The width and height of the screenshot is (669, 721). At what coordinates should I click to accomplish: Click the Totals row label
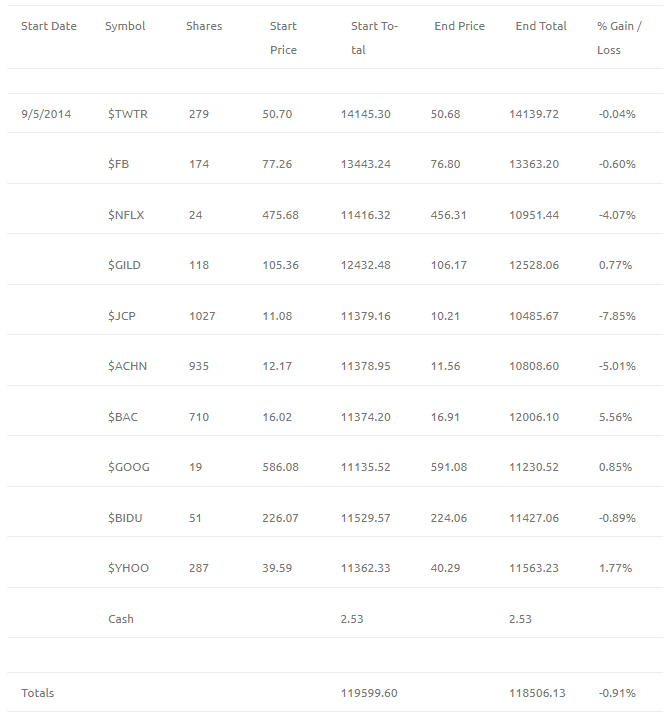tap(38, 693)
